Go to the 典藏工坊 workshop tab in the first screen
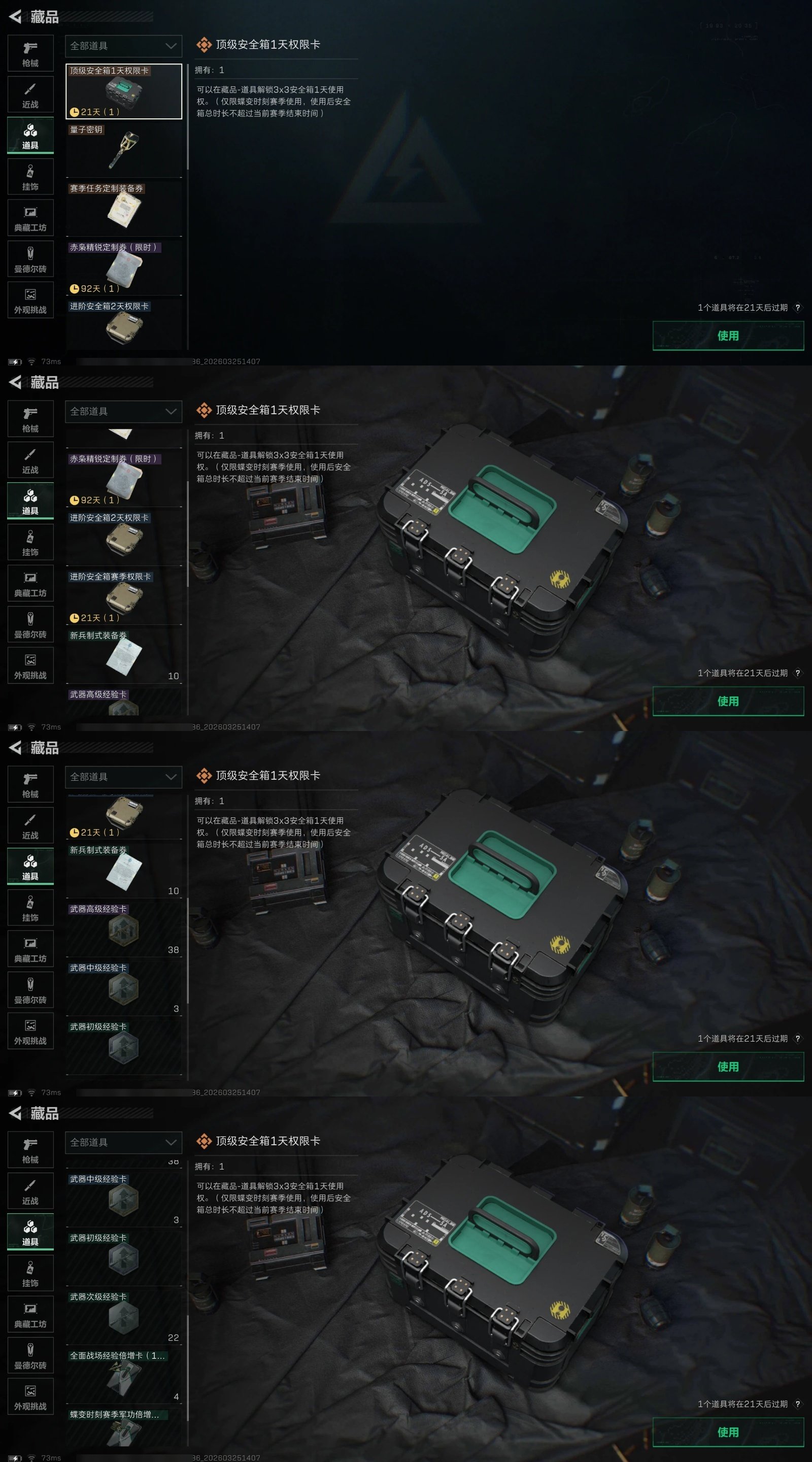812x1462 pixels. point(30,218)
